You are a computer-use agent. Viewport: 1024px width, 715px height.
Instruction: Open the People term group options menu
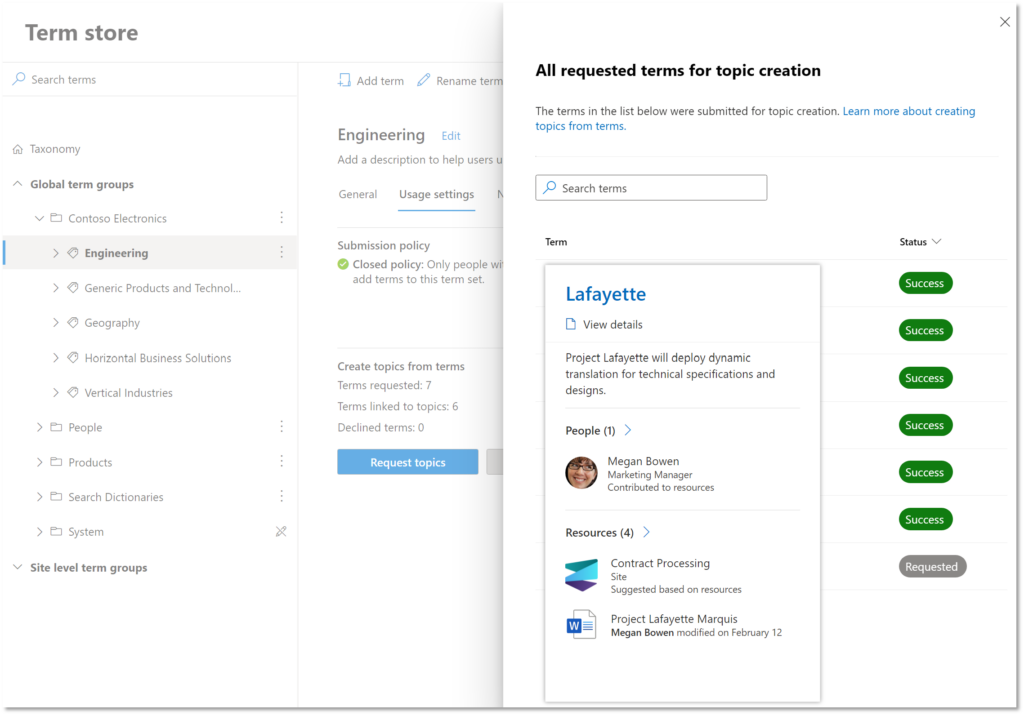(281, 427)
